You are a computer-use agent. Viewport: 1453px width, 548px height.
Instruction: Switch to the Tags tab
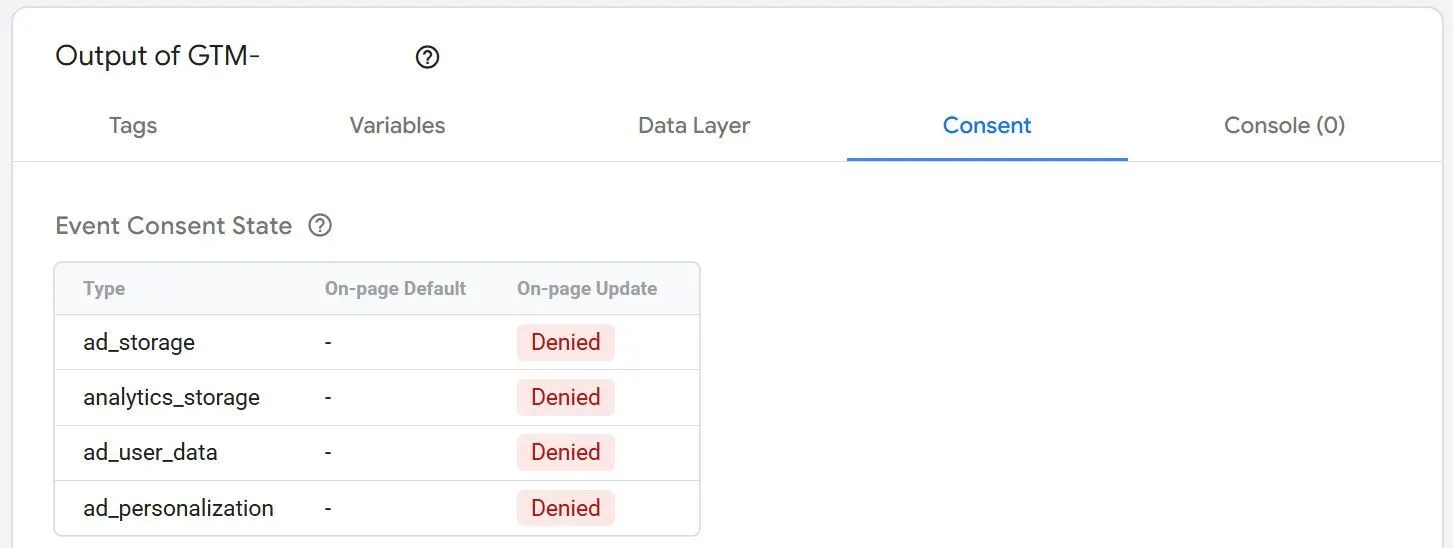[x=133, y=126]
